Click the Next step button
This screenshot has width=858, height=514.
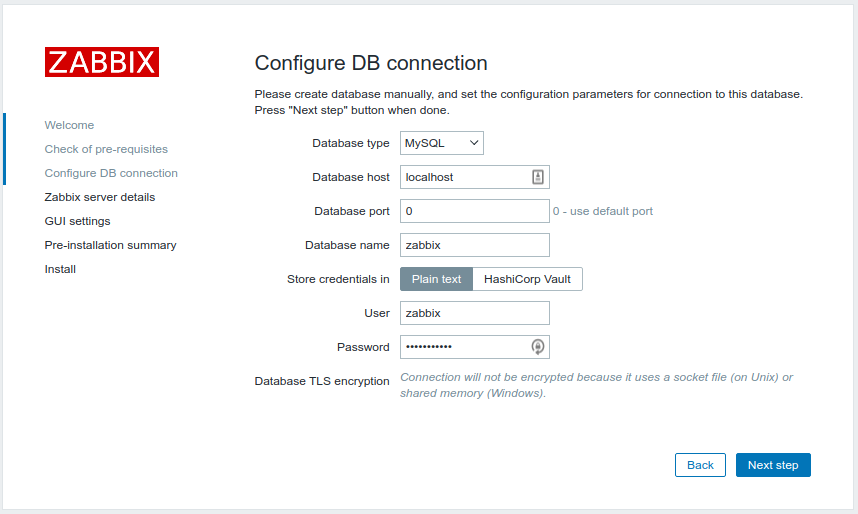pyautogui.click(x=773, y=465)
